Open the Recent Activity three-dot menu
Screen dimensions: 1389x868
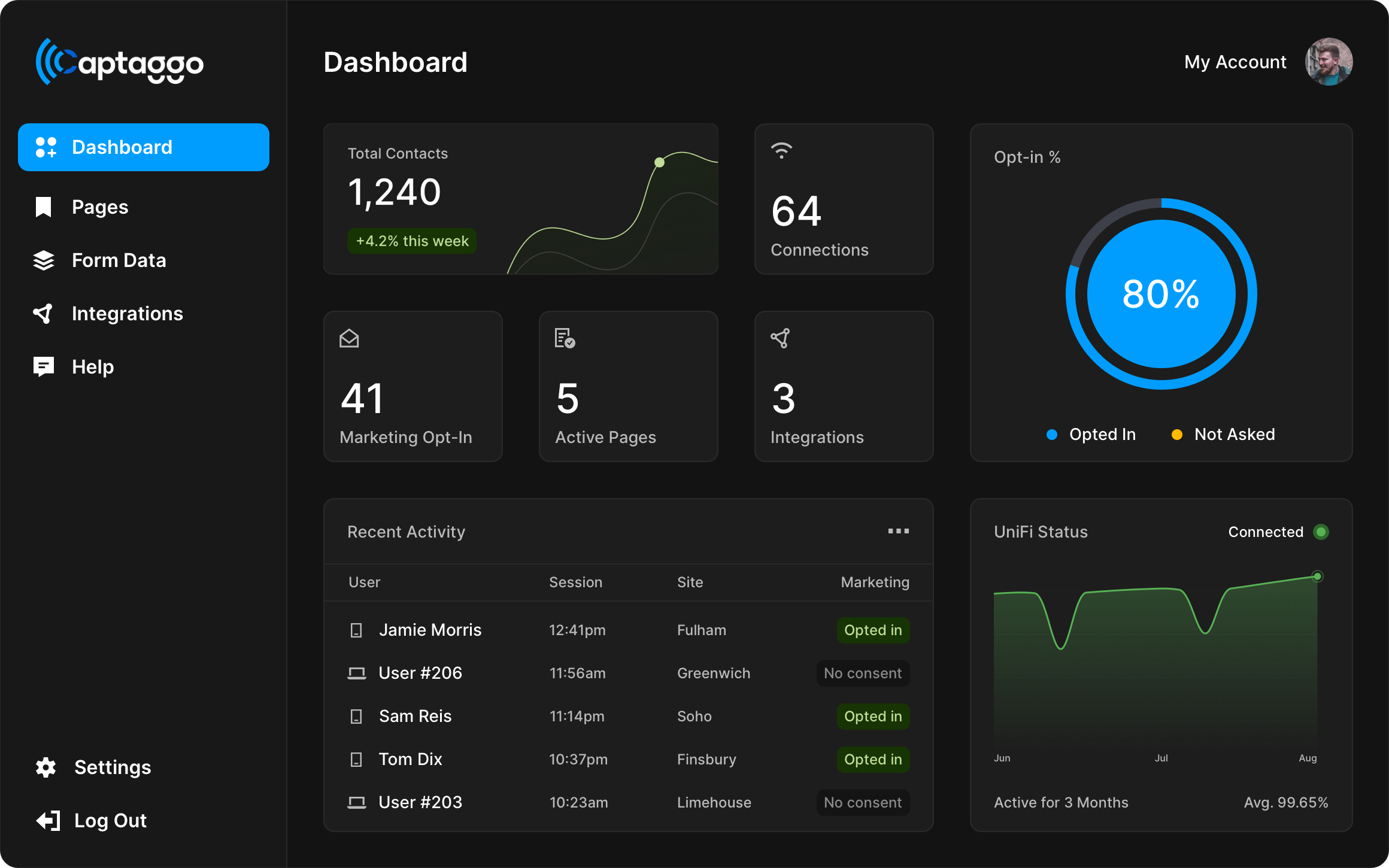(898, 531)
